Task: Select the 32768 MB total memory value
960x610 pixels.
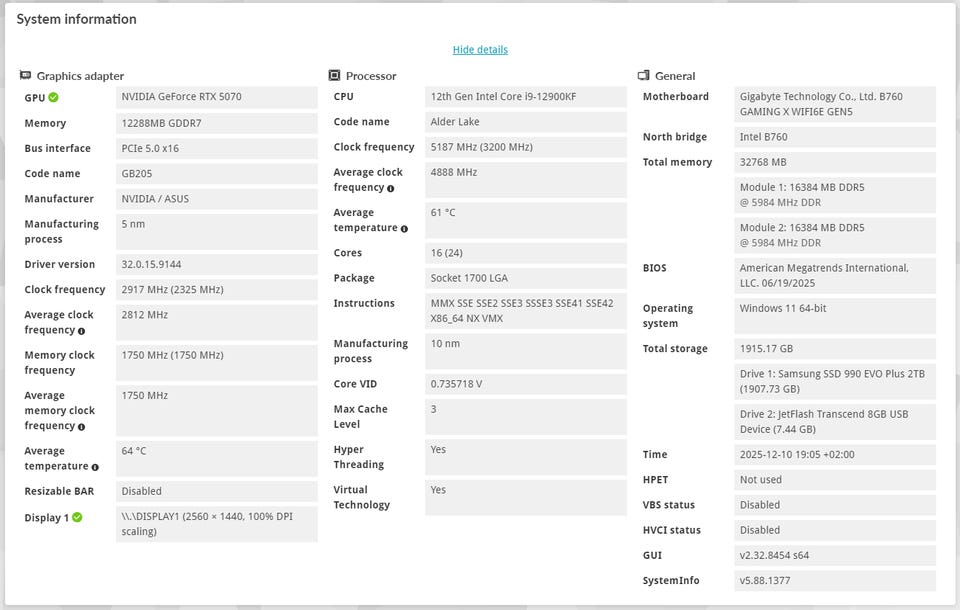Action: point(835,162)
